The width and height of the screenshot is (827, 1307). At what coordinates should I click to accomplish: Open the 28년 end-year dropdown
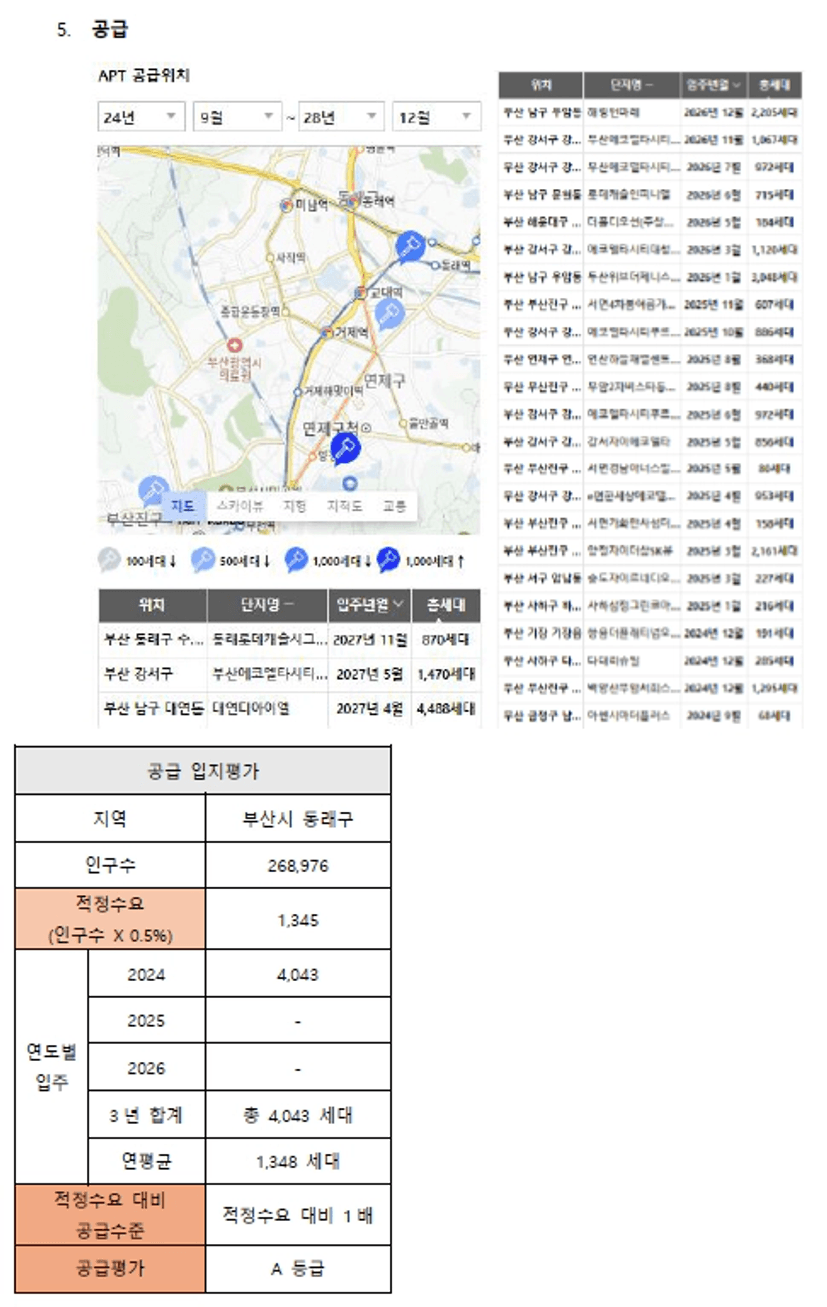[340, 117]
